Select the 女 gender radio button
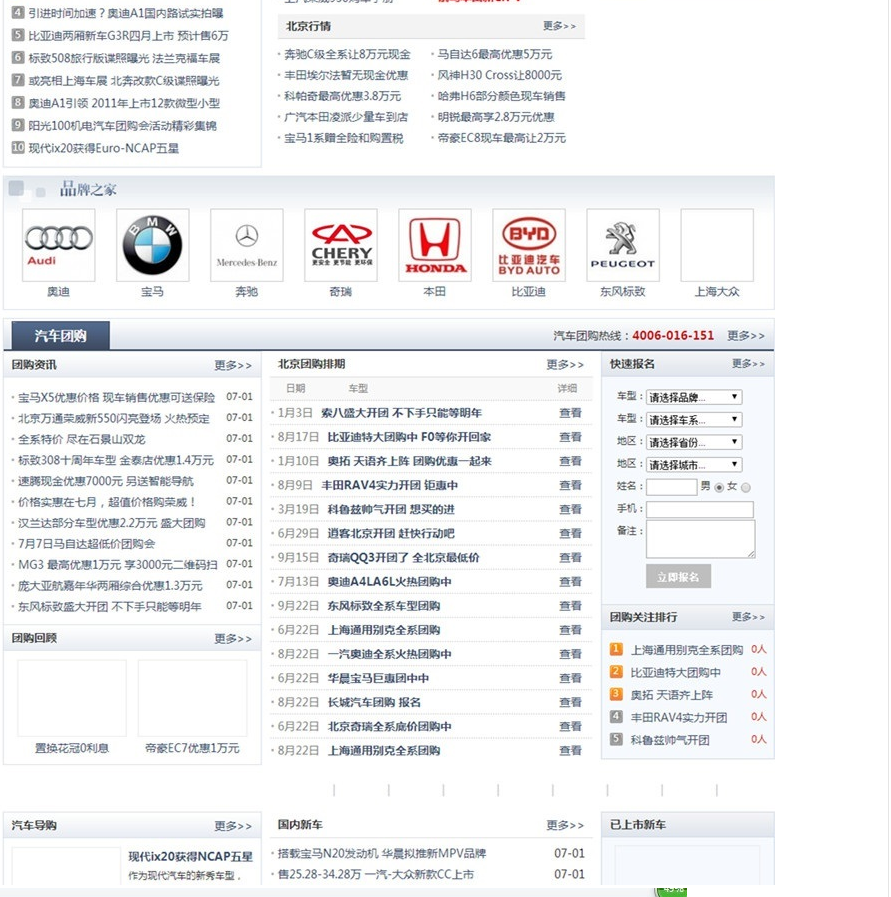The width and height of the screenshot is (891, 897). tap(746, 486)
